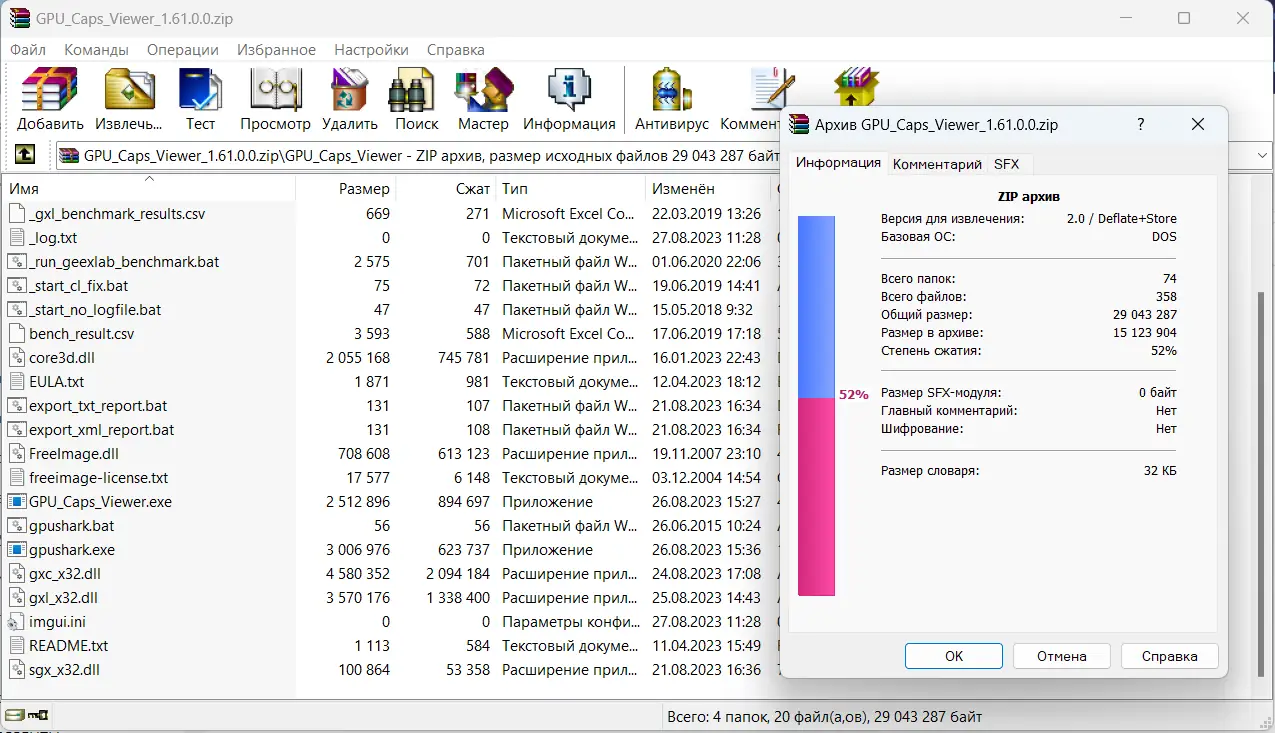Sort by the Тип column header
Screen dimensions: 1275x733
pyautogui.click(x=571, y=188)
